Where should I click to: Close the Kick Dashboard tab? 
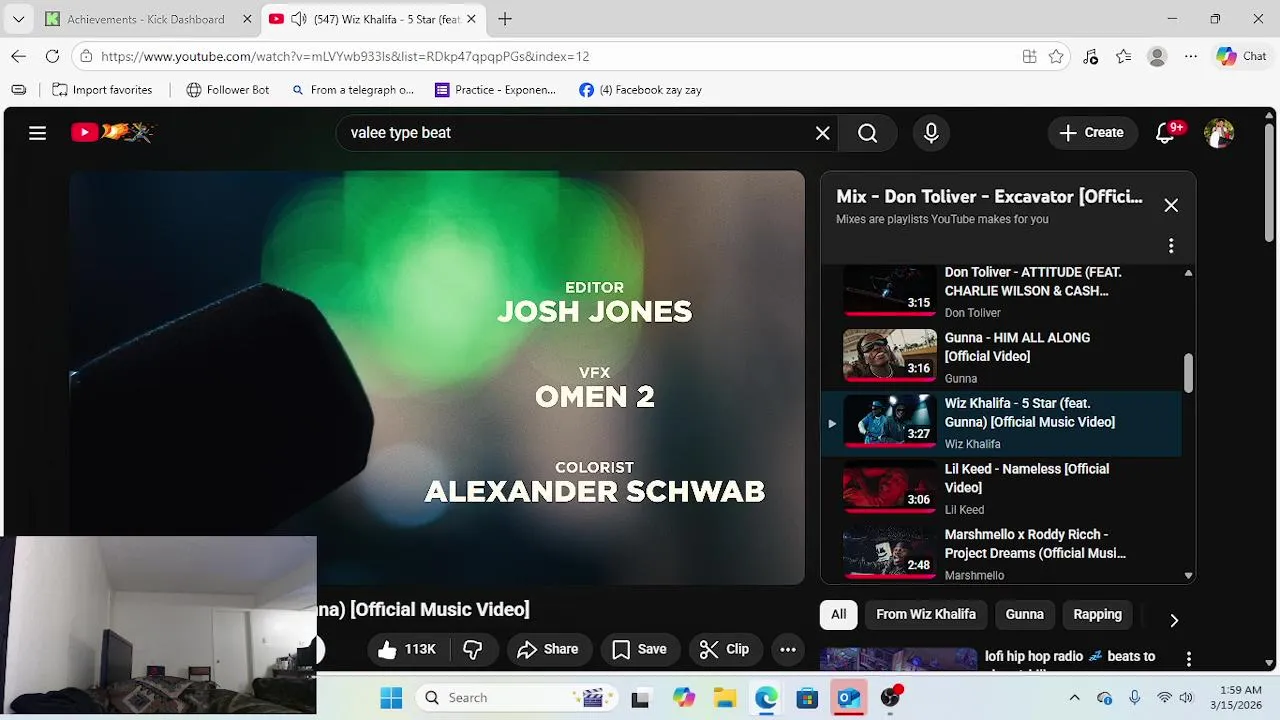(x=247, y=19)
